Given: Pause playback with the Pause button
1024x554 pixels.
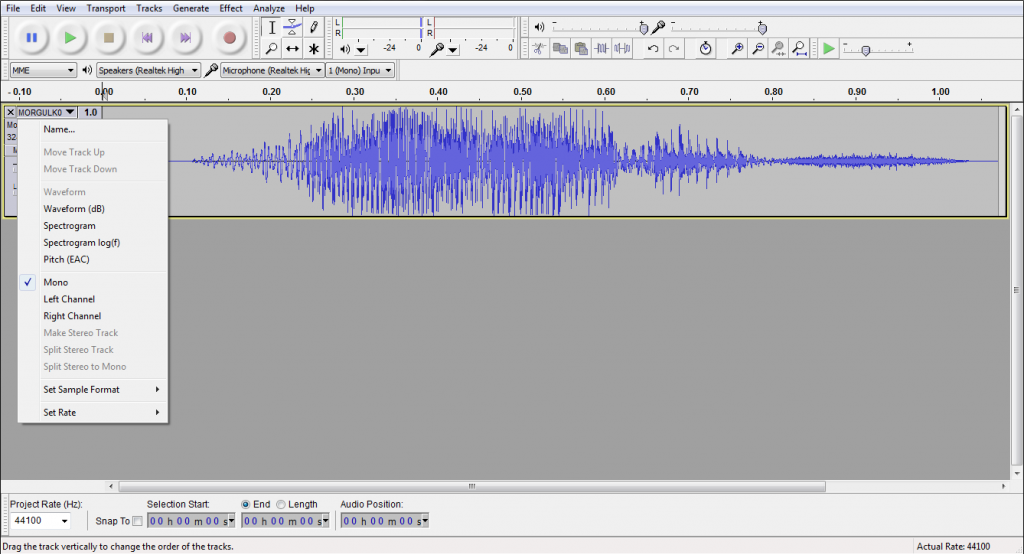Looking at the screenshot, I should click(x=31, y=38).
